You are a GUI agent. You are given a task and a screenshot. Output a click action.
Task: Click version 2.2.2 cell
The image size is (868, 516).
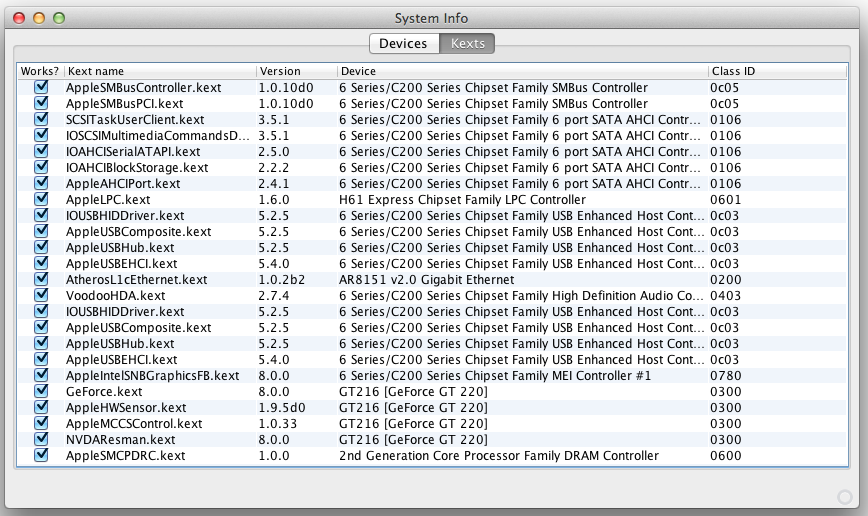click(x=273, y=168)
